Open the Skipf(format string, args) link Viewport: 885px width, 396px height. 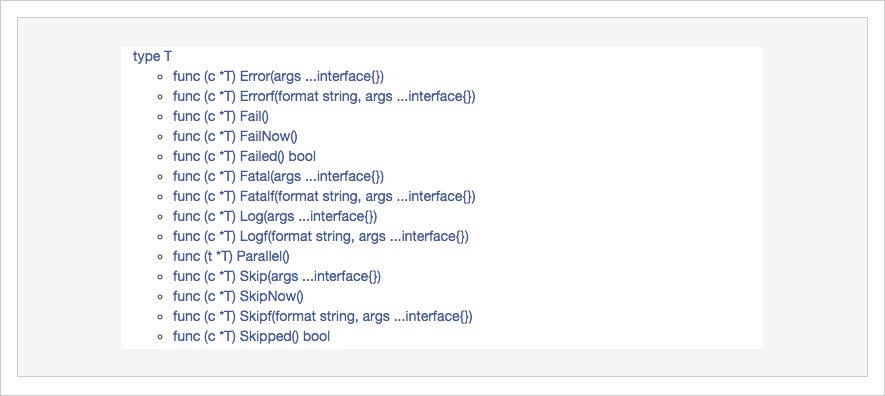click(322, 316)
